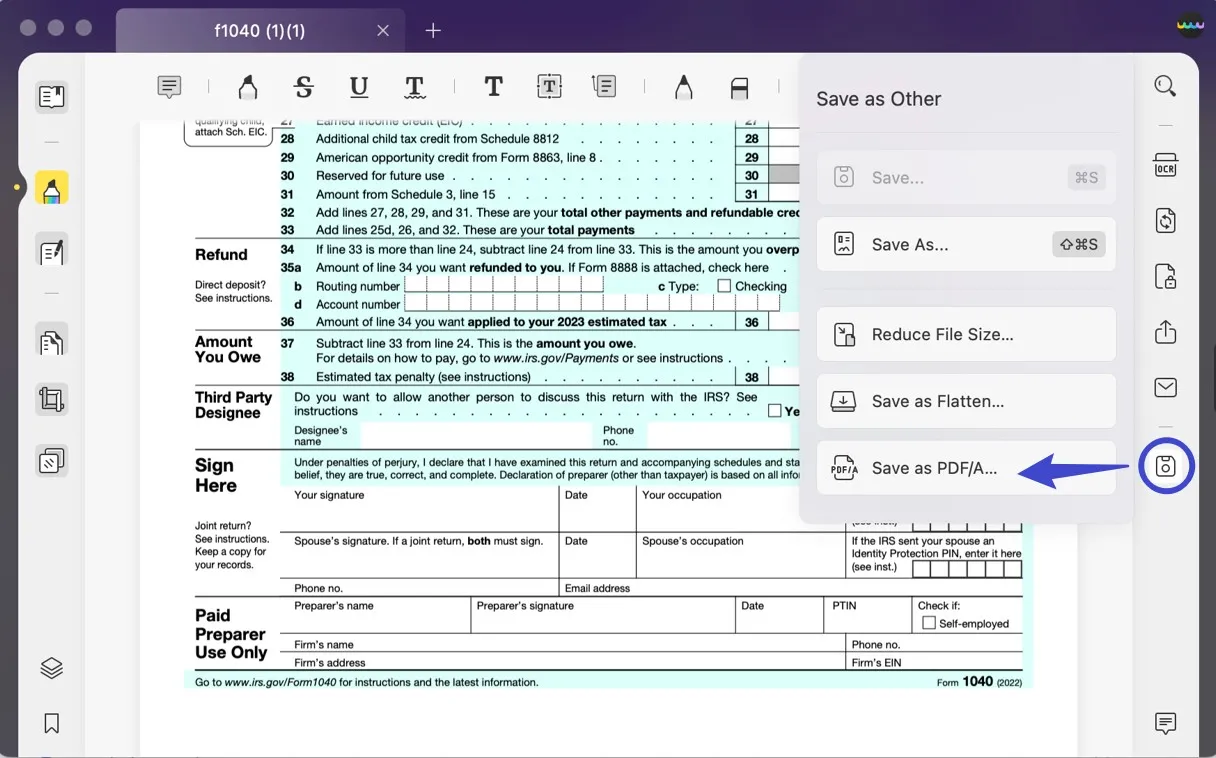Select the Strikethrough tool

304,87
